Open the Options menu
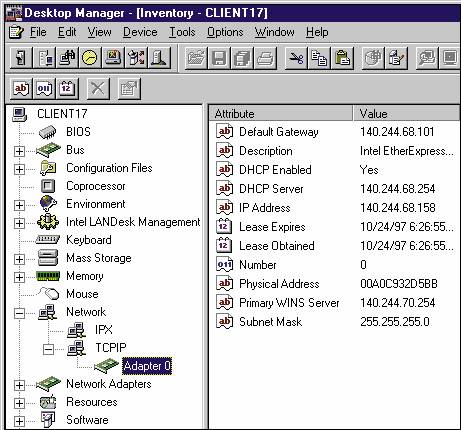 click(225, 32)
